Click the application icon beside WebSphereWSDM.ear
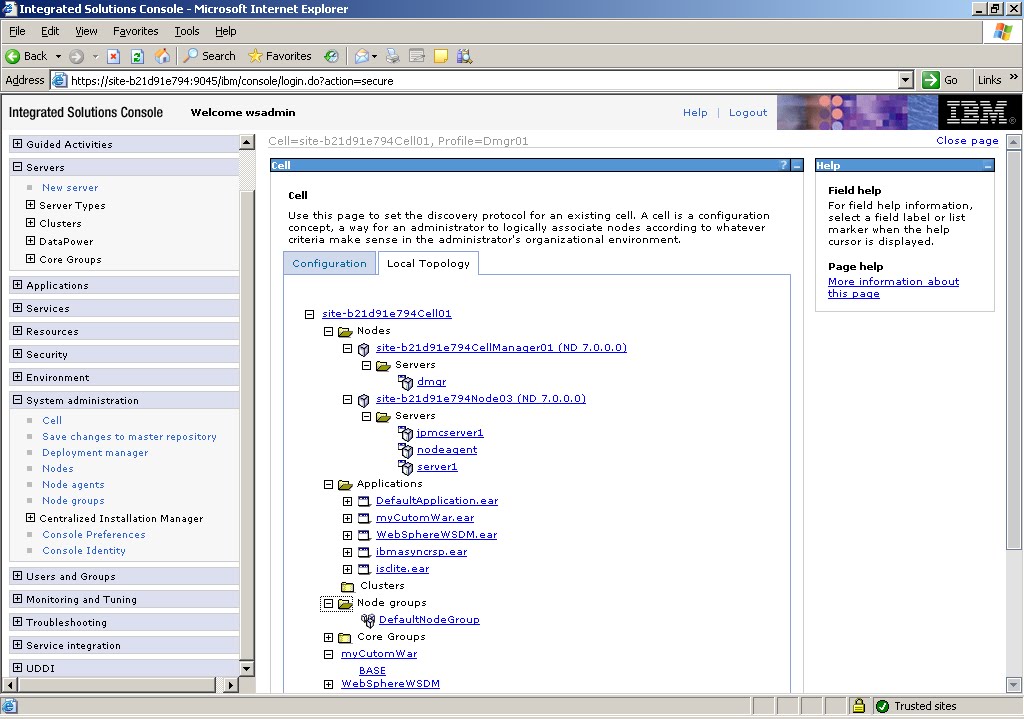Viewport: 1024px width, 719px height. (x=364, y=535)
